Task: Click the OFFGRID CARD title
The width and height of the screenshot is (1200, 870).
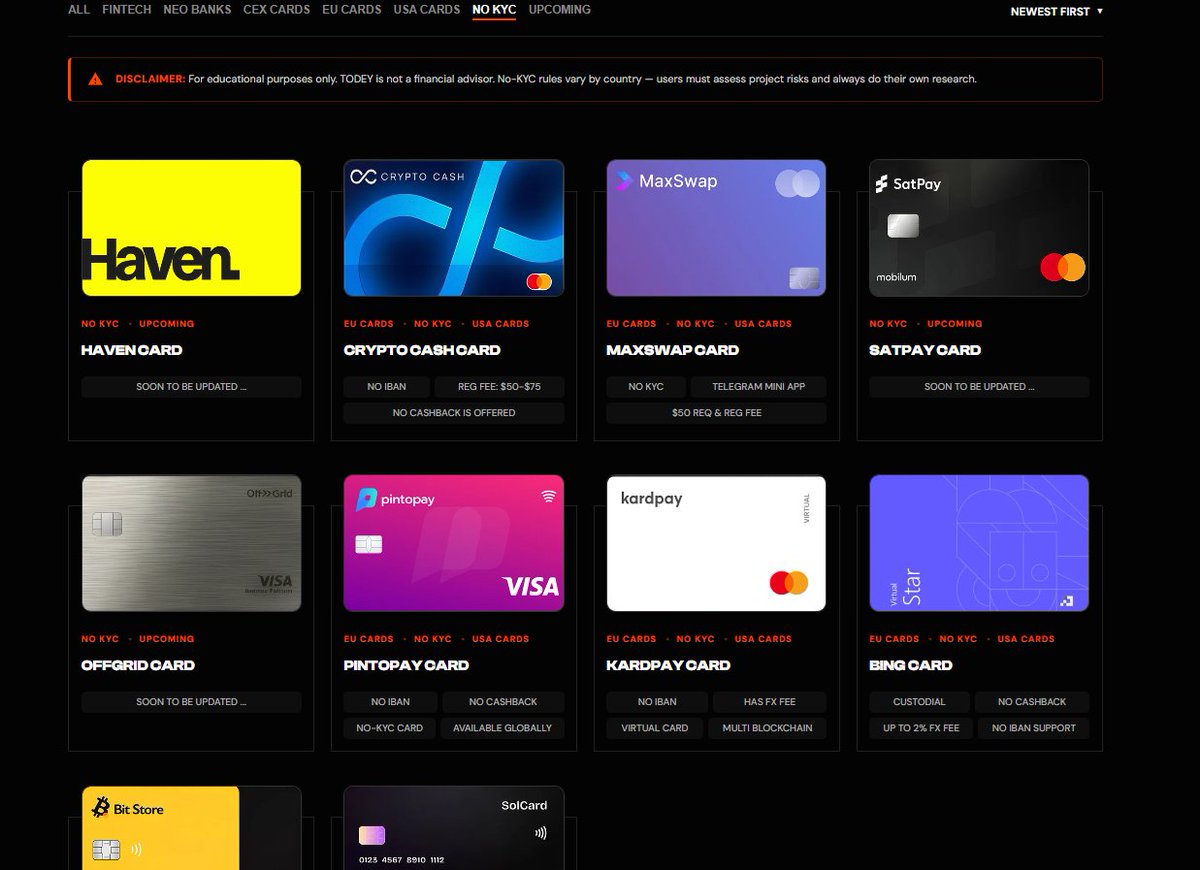Action: click(x=138, y=665)
